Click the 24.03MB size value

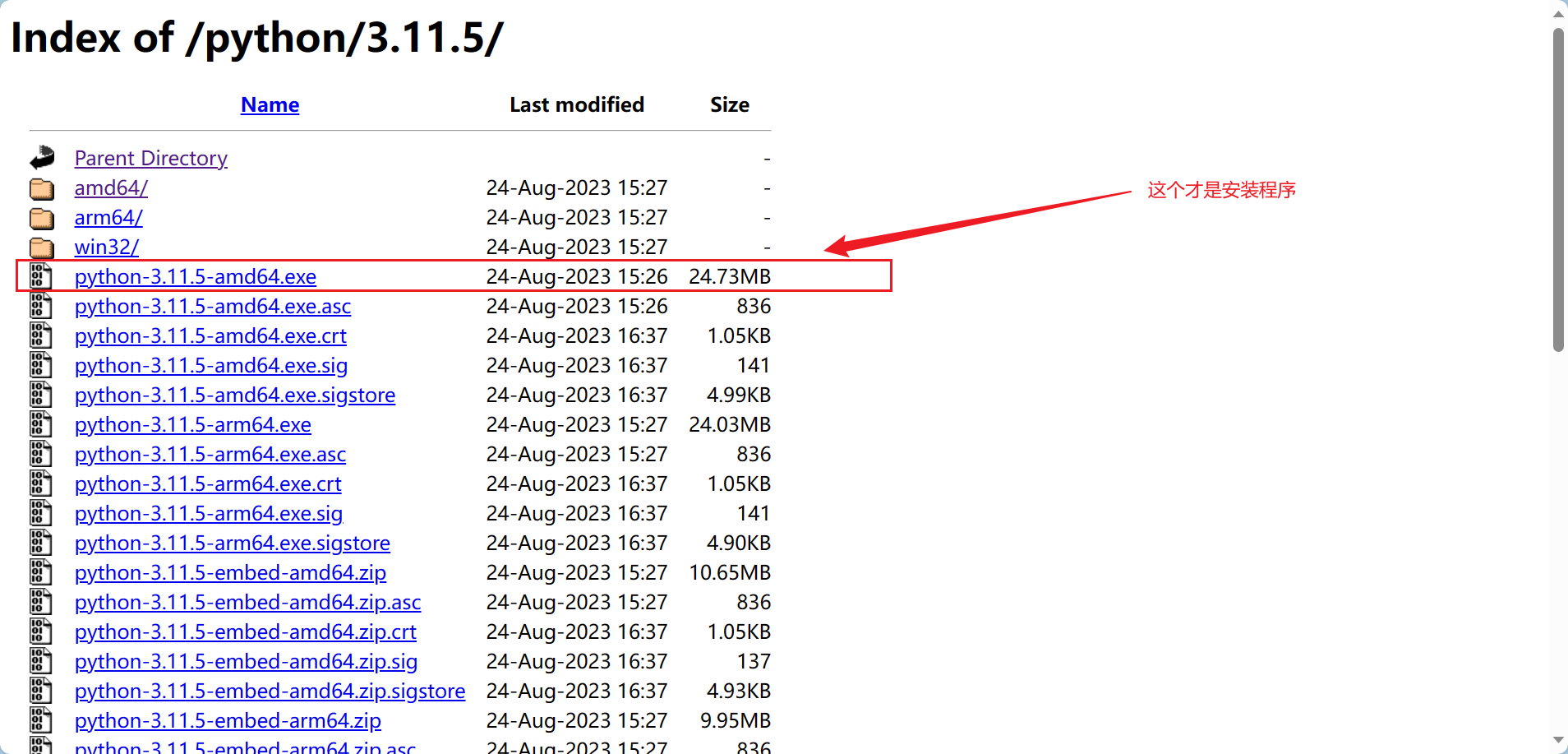coord(730,424)
